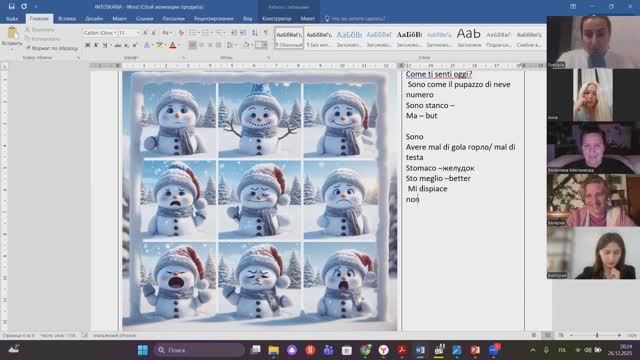Click the Save icon in title bar

point(11,7)
